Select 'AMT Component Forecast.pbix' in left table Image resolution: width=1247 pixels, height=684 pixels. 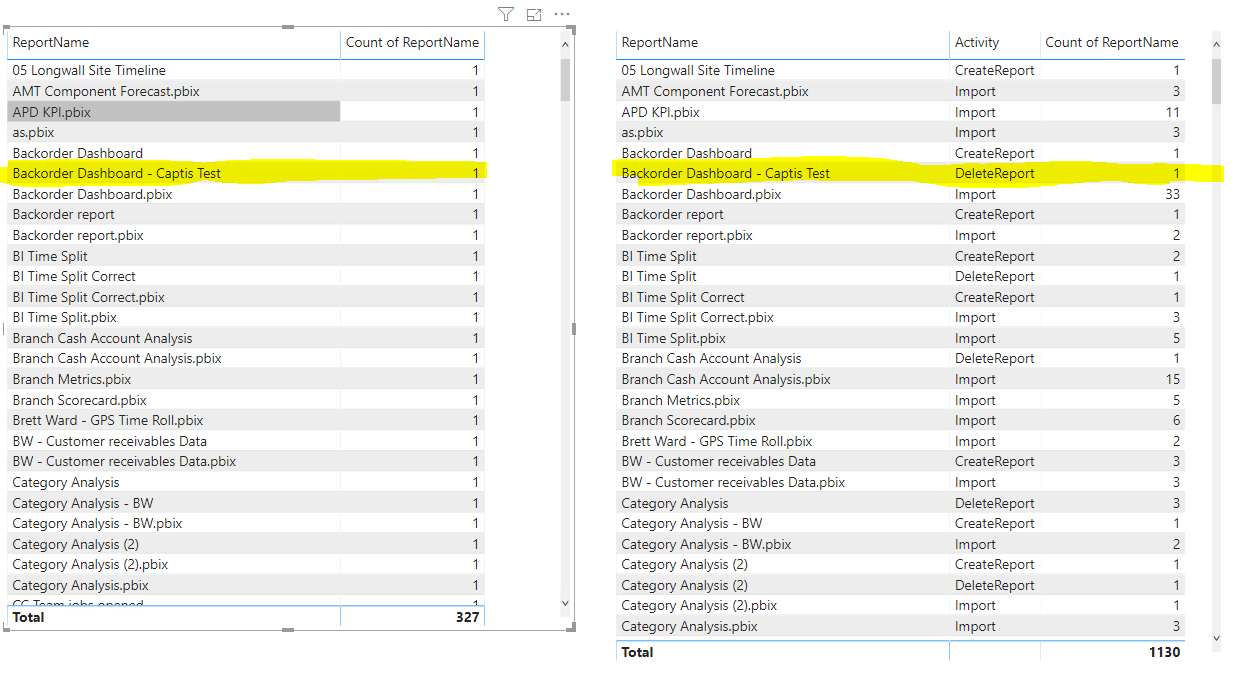point(106,91)
